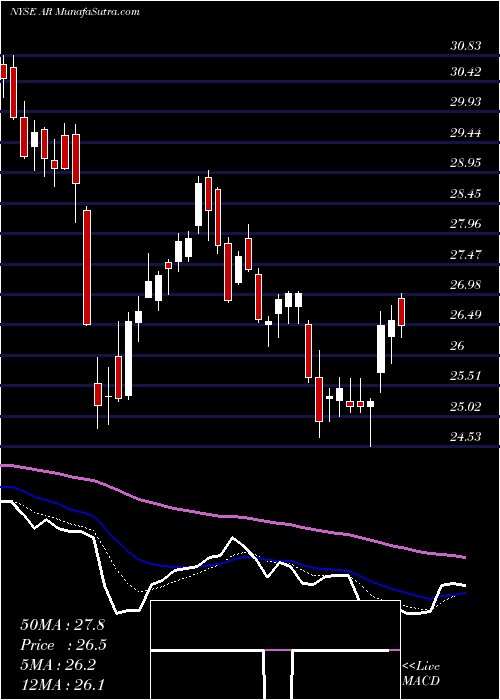Click the 26 price axis label
The image size is (500, 700).
pos(457,346)
